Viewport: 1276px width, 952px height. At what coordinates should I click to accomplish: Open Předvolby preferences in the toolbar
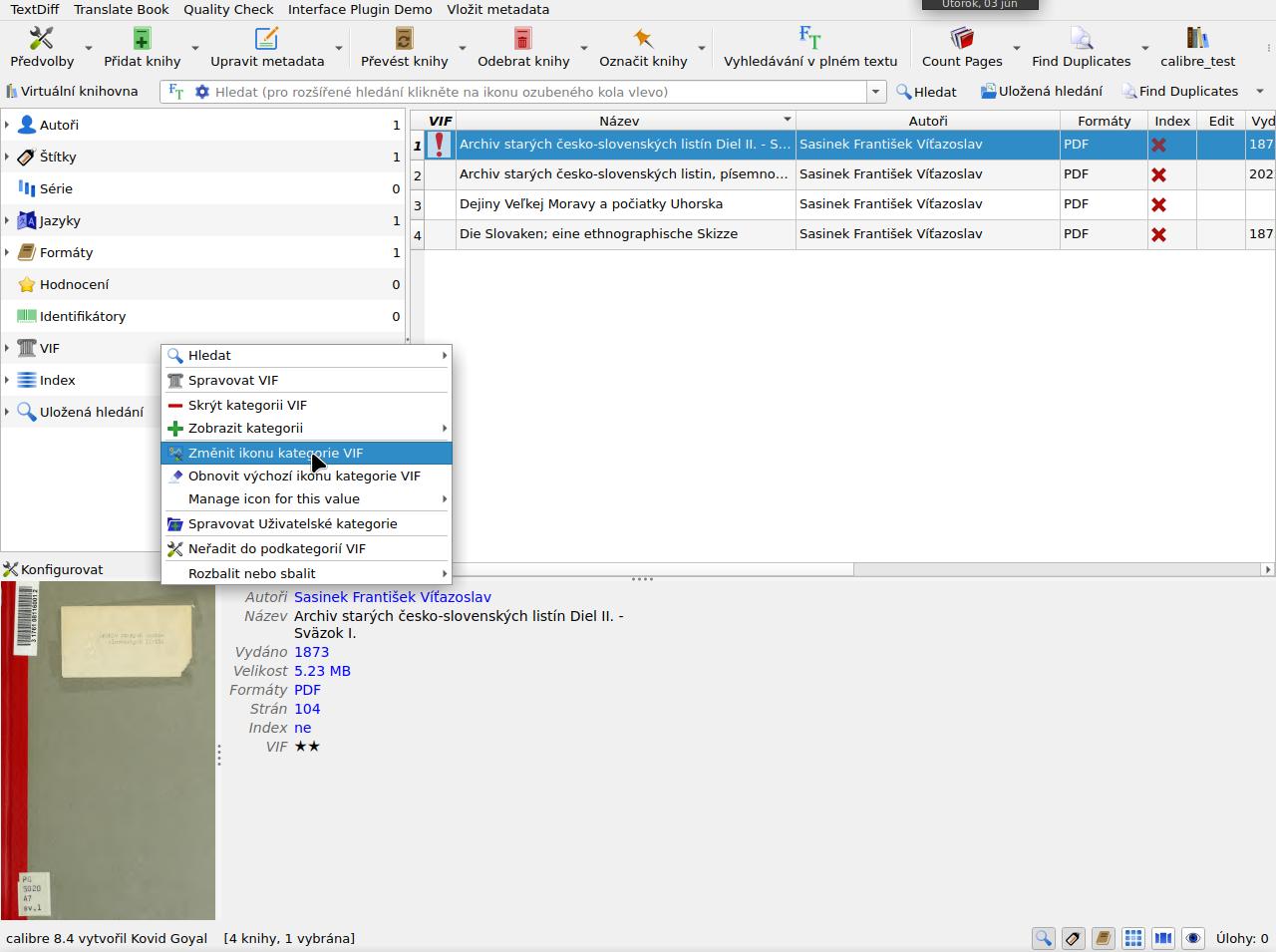(42, 47)
